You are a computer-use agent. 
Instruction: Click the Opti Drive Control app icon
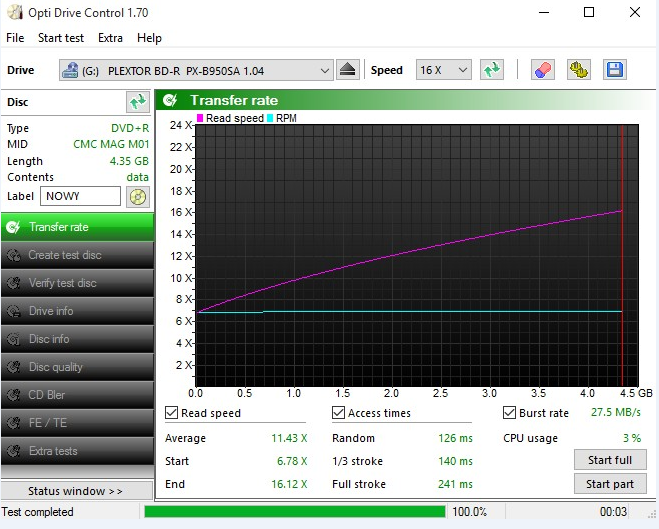[15, 13]
